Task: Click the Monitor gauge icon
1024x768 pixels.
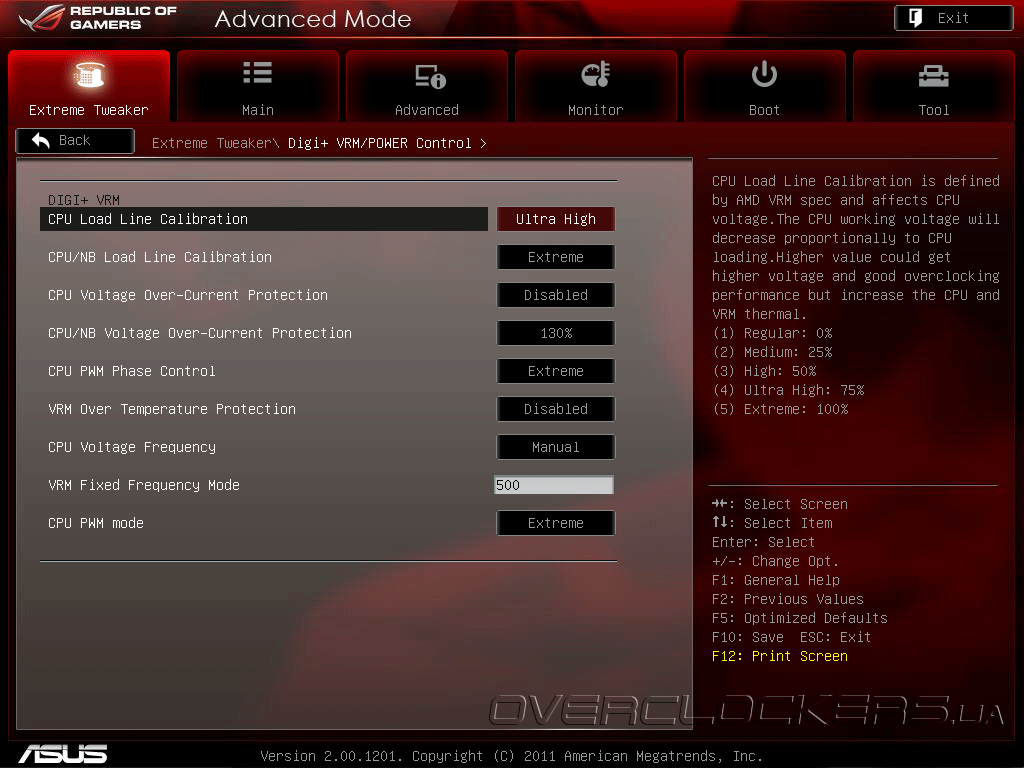Action: tap(596, 74)
